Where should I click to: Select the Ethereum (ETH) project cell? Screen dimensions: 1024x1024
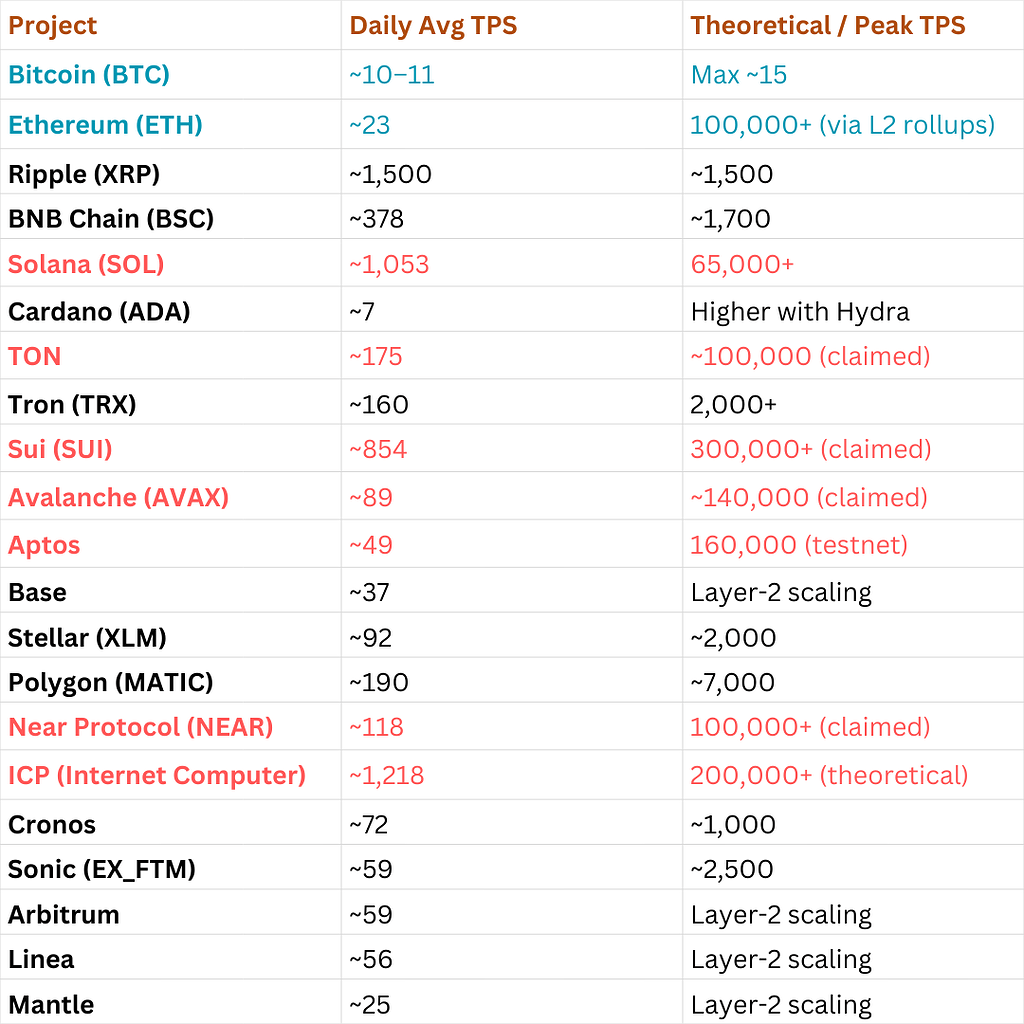tap(105, 125)
